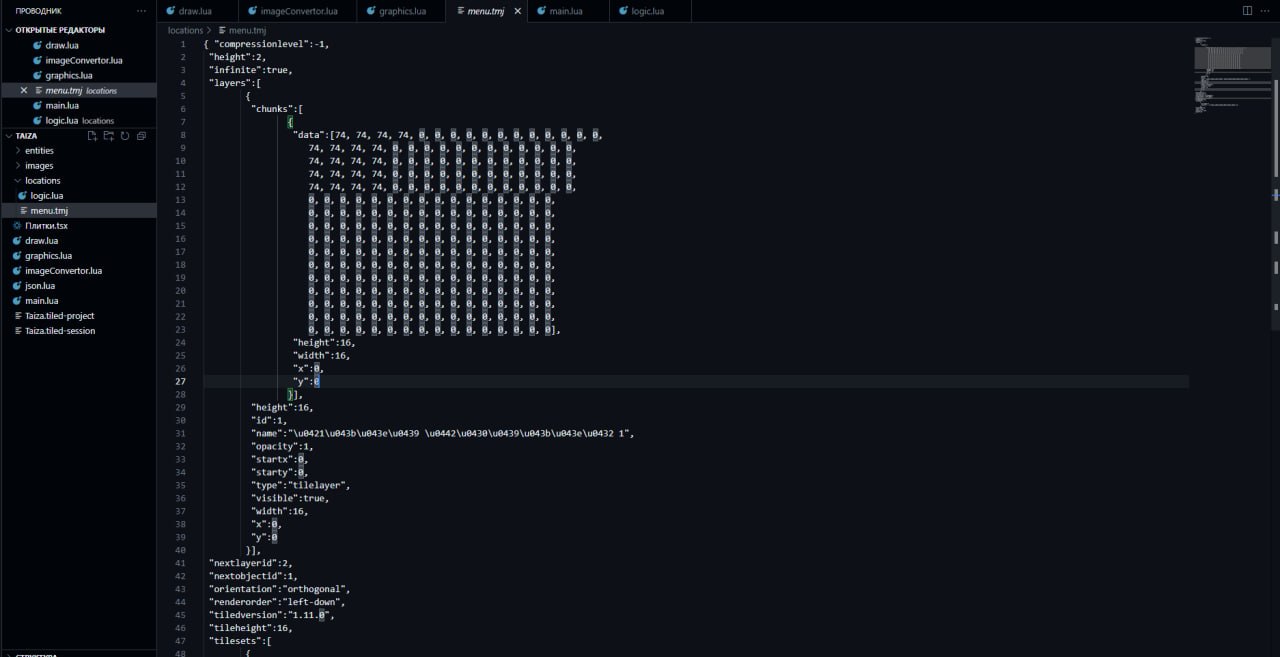The width and height of the screenshot is (1280, 657).
Task: Open logic.lua inside the locations folder
Action: click(x=78, y=196)
